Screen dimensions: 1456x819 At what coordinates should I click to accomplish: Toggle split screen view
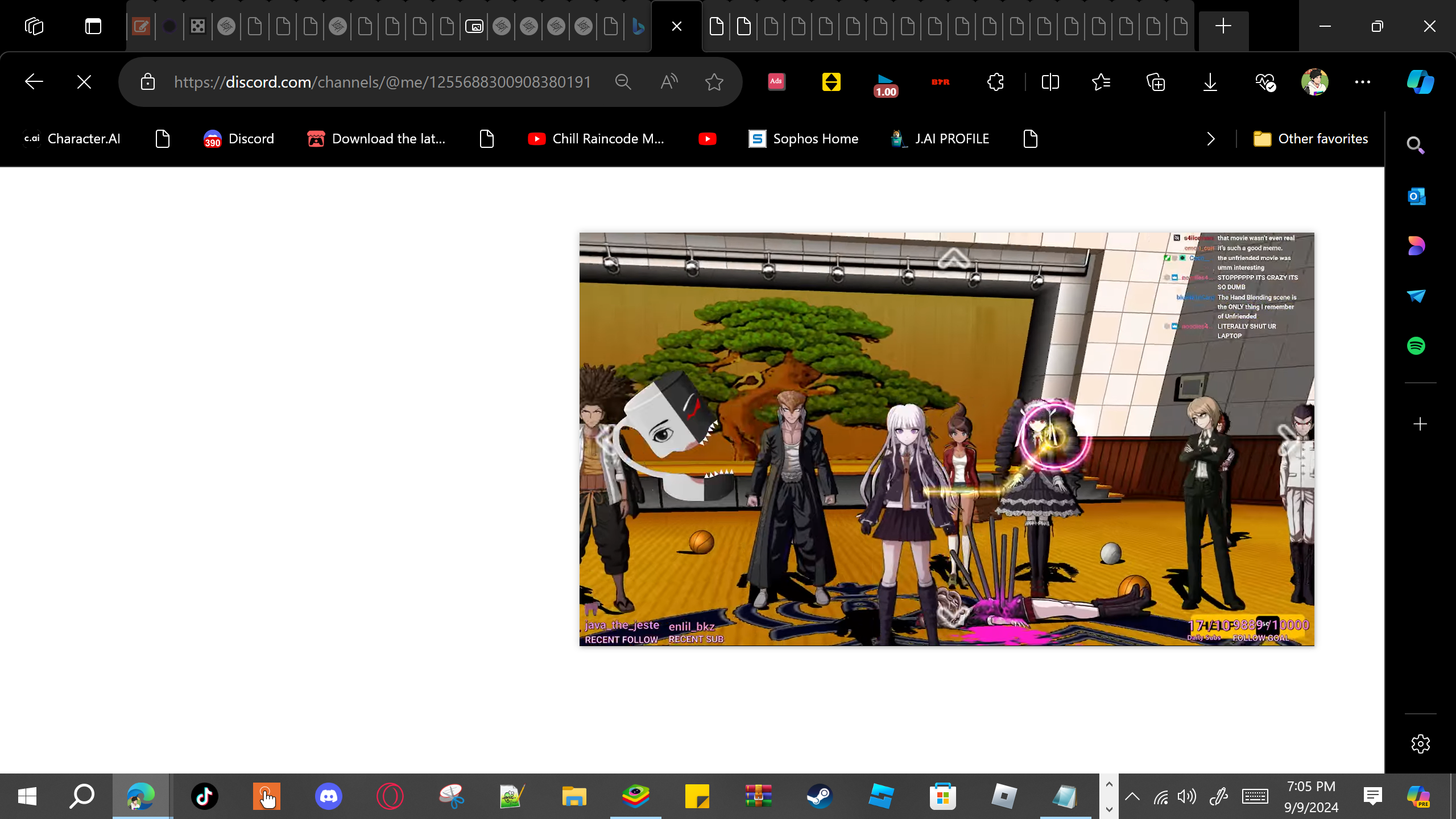[x=1050, y=82]
